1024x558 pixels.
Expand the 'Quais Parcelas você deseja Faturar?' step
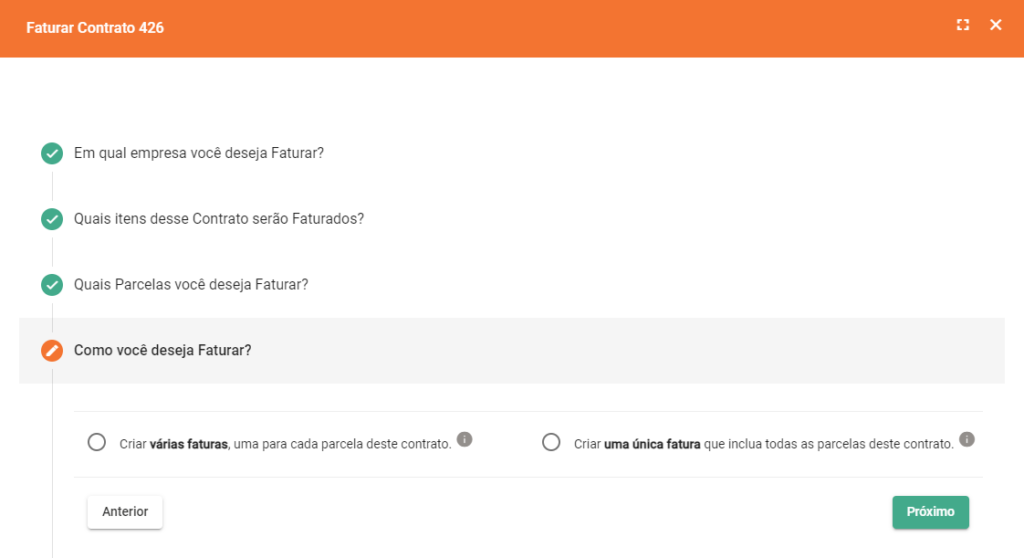(191, 285)
